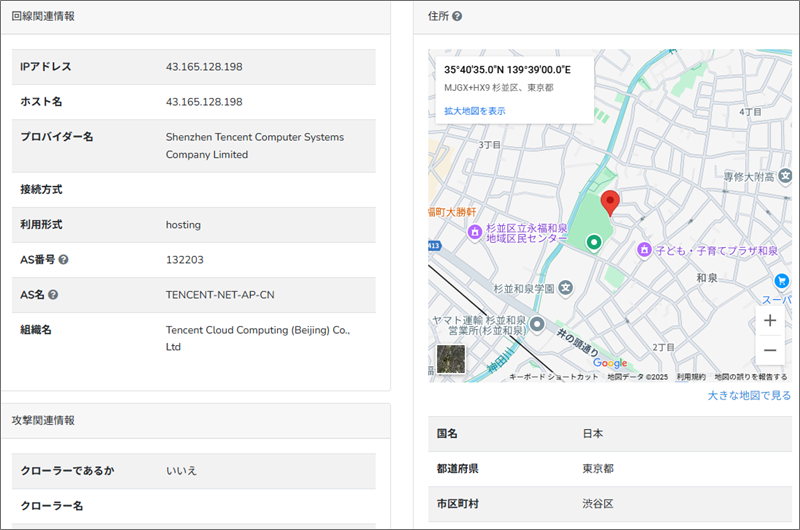The height and width of the screenshot is (530, 800).
Task: Click the クローラー名 row label
Action: [52, 506]
